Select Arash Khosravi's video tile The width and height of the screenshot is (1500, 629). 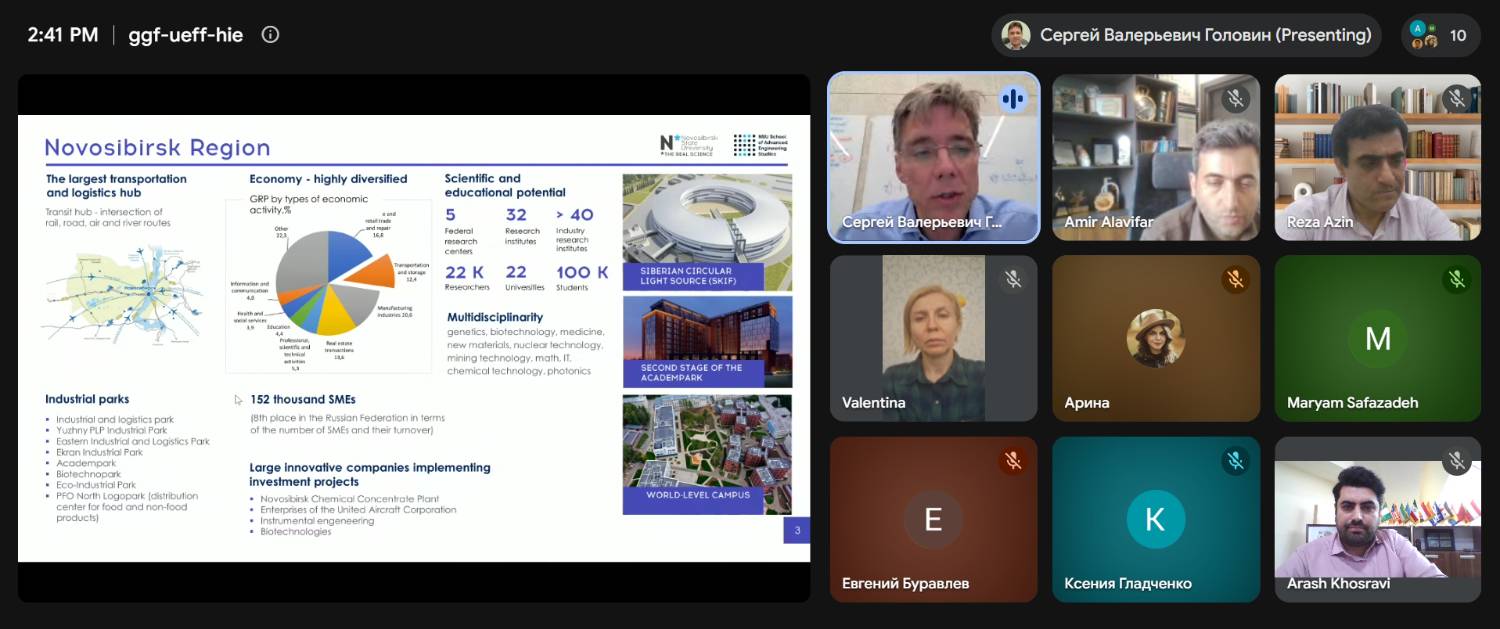pyautogui.click(x=1378, y=519)
